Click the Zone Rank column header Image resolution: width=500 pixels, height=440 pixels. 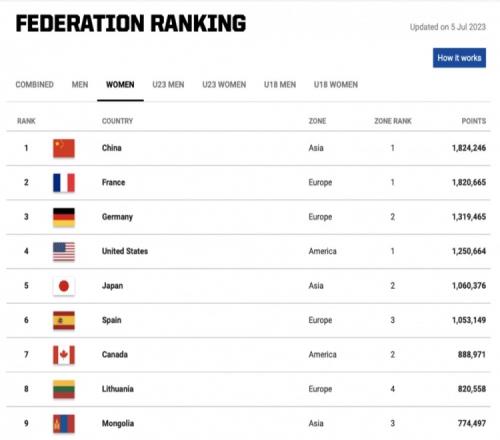[393, 121]
